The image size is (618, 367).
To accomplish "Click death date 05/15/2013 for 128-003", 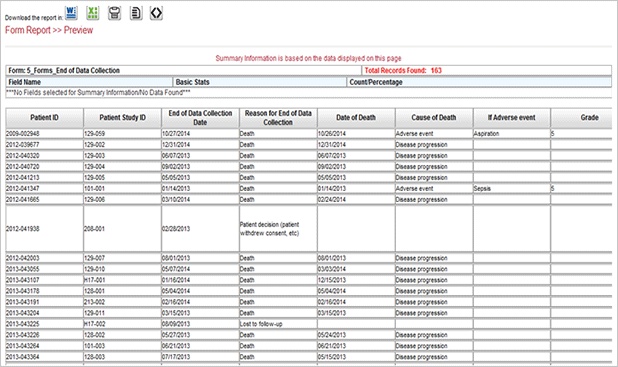I will click(332, 357).
